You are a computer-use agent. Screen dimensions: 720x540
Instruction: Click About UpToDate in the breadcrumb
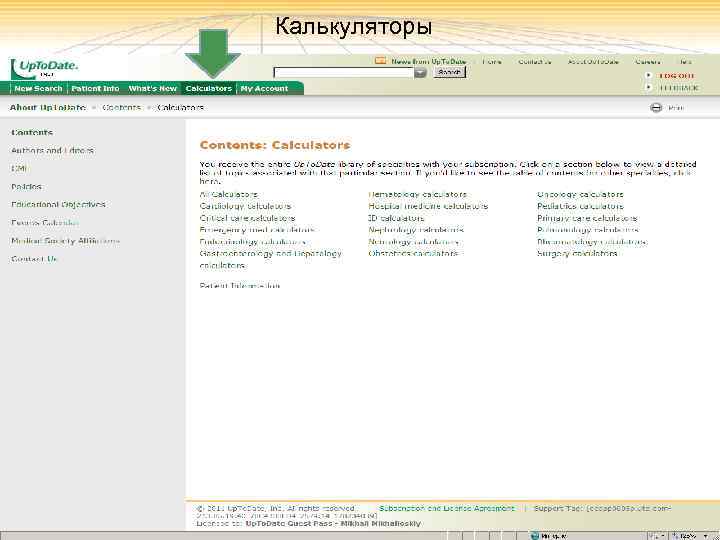click(x=48, y=107)
